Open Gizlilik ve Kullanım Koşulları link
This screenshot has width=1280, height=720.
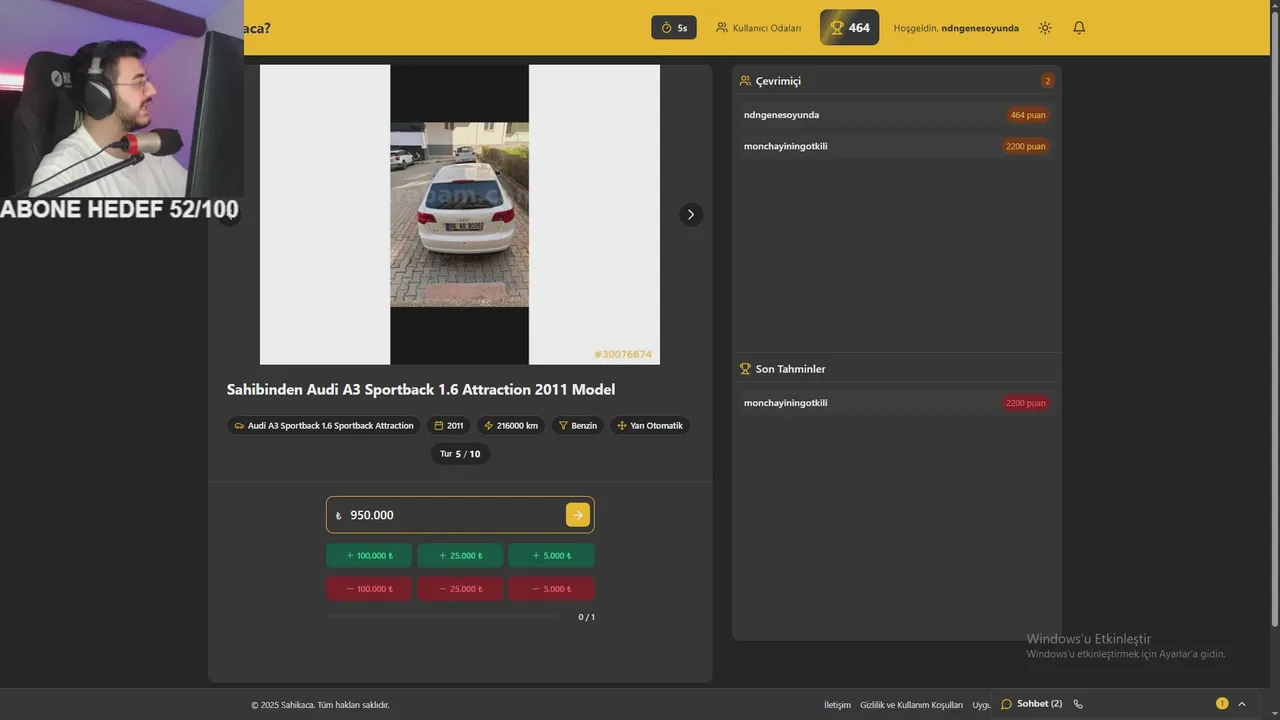tap(911, 705)
